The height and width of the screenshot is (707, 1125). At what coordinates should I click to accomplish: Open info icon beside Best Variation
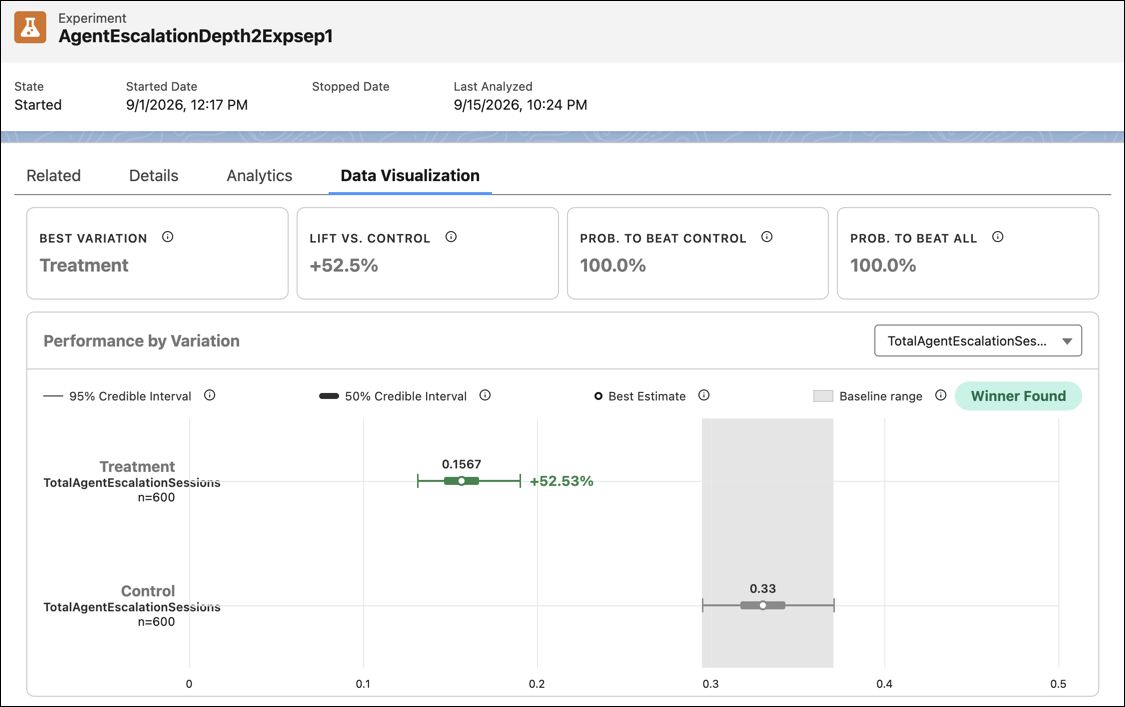167,237
